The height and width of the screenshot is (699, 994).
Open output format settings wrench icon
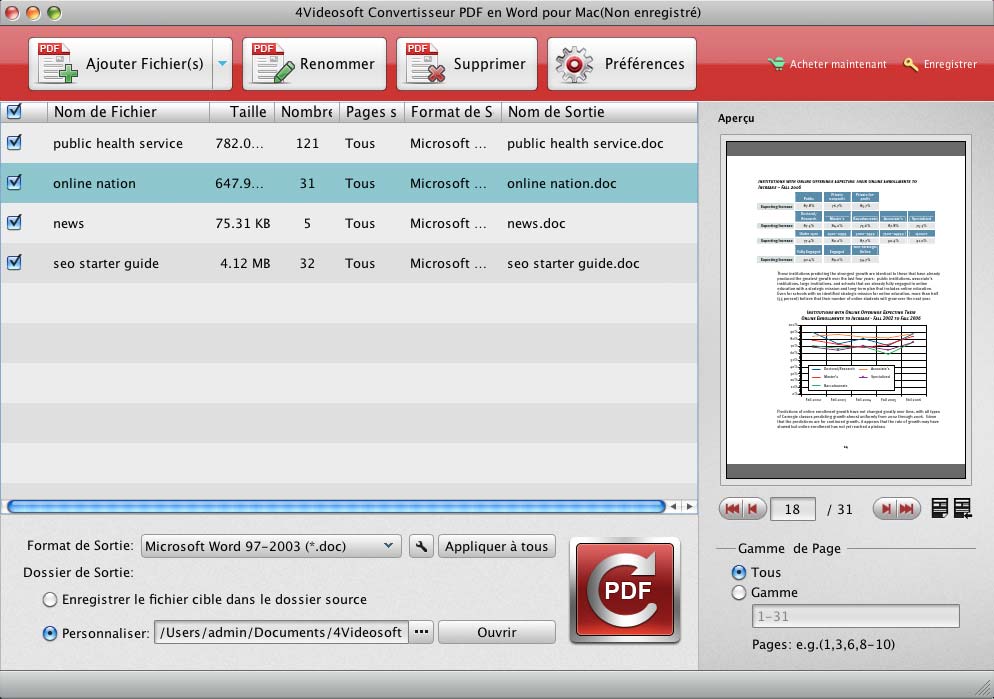tap(421, 546)
